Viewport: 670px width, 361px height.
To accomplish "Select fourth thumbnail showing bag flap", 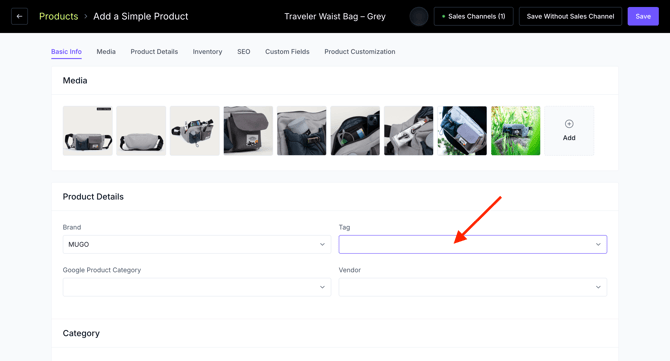I will pos(248,131).
